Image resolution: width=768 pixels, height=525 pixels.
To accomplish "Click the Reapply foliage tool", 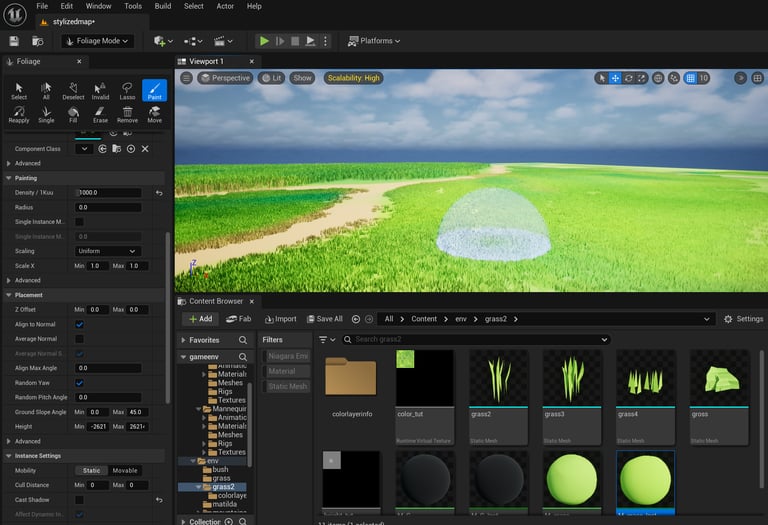I will (x=19, y=114).
